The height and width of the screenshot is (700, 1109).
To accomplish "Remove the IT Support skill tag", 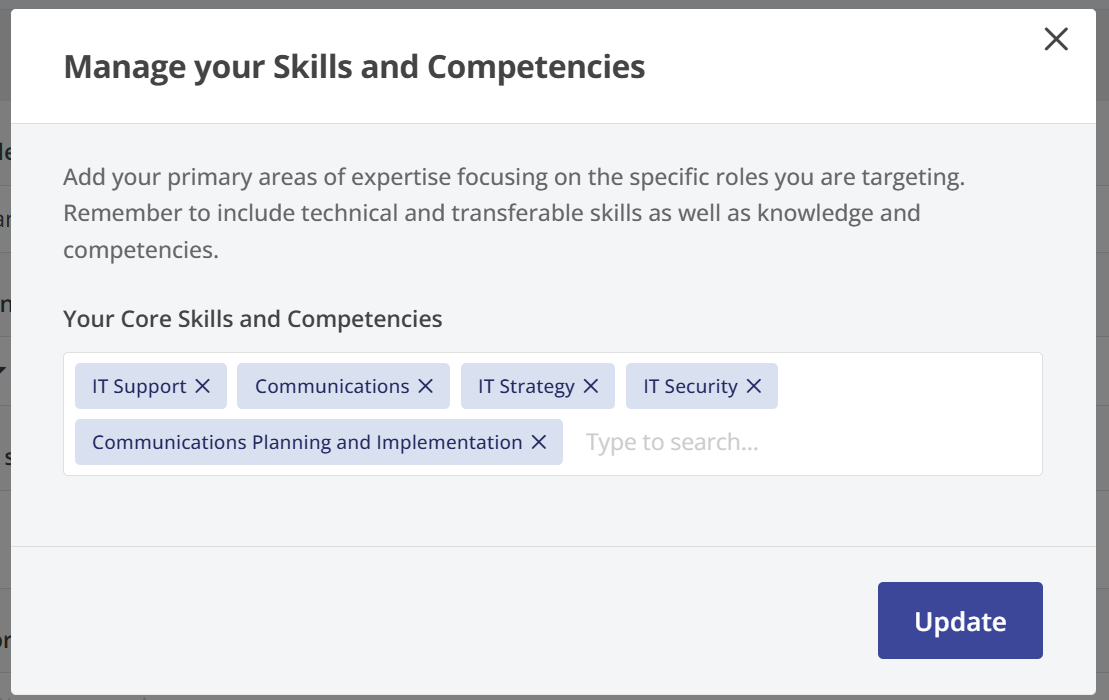I will point(202,386).
